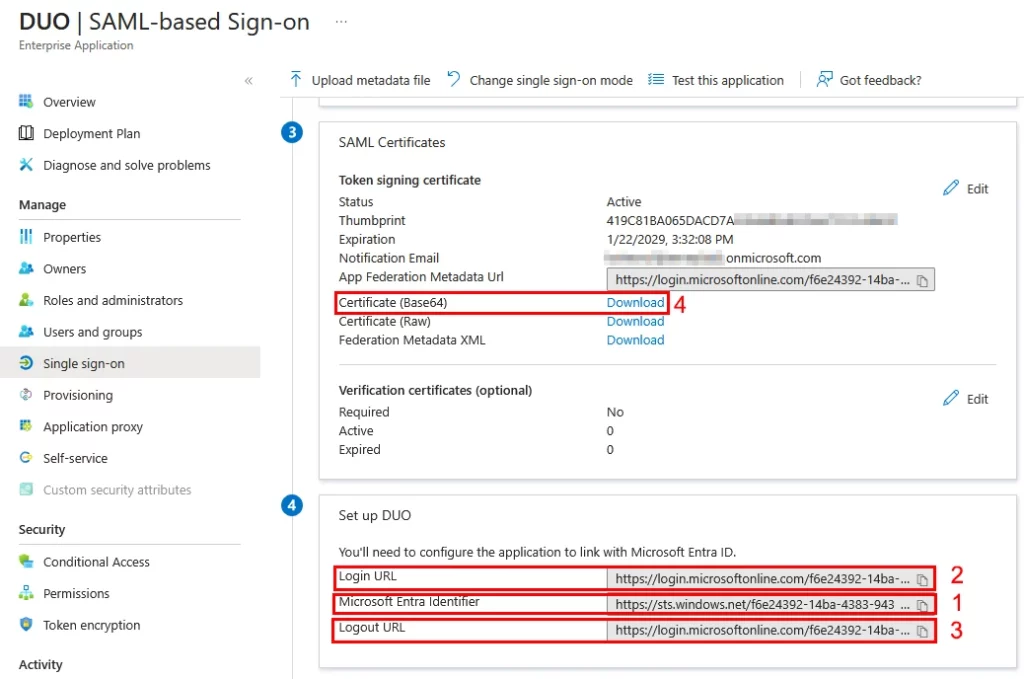Click the Users and groups icon
1024x679 pixels.
point(26,331)
